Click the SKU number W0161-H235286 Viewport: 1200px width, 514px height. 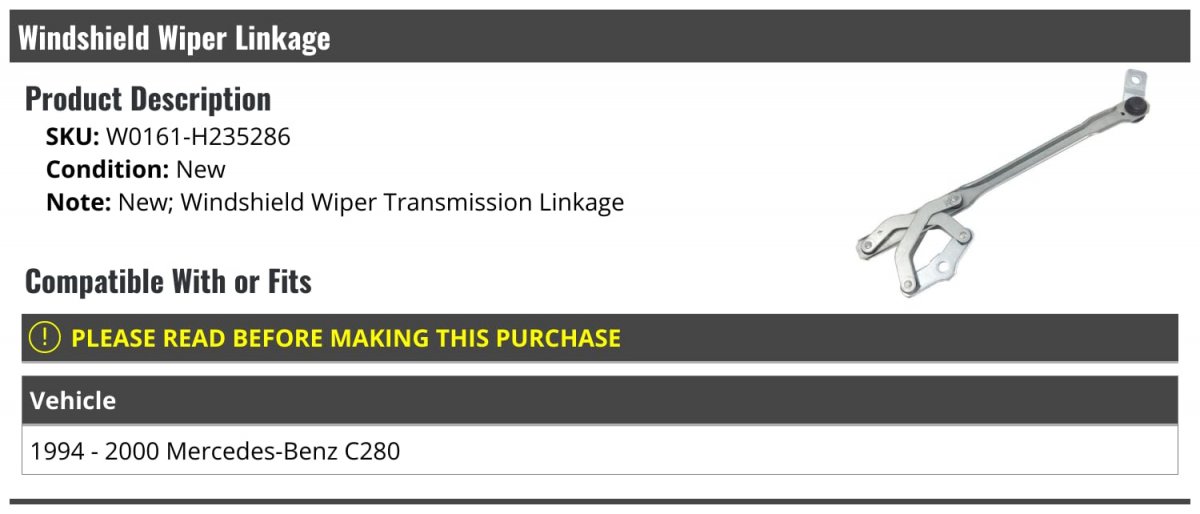point(198,137)
